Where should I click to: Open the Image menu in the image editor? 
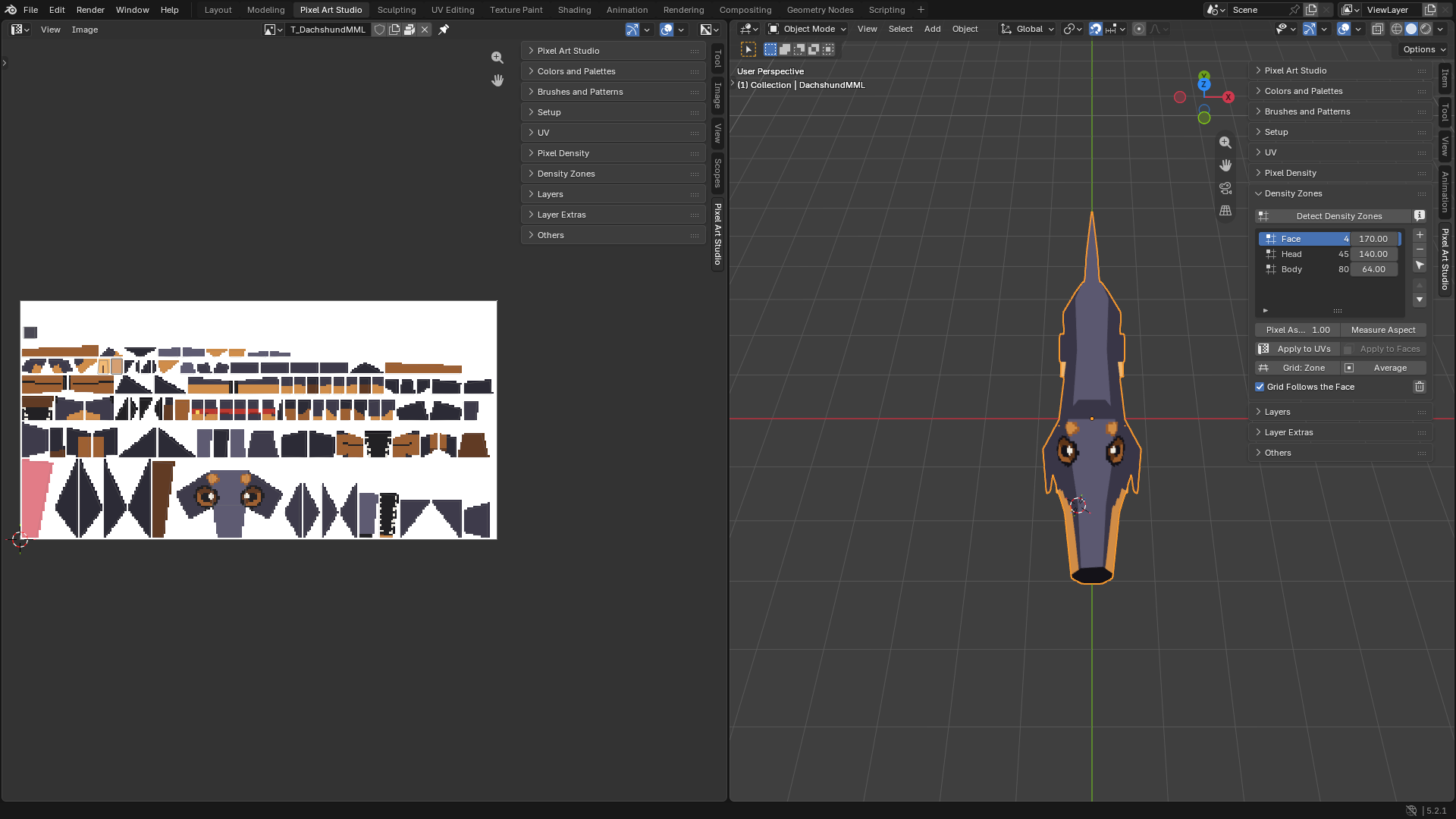[85, 30]
